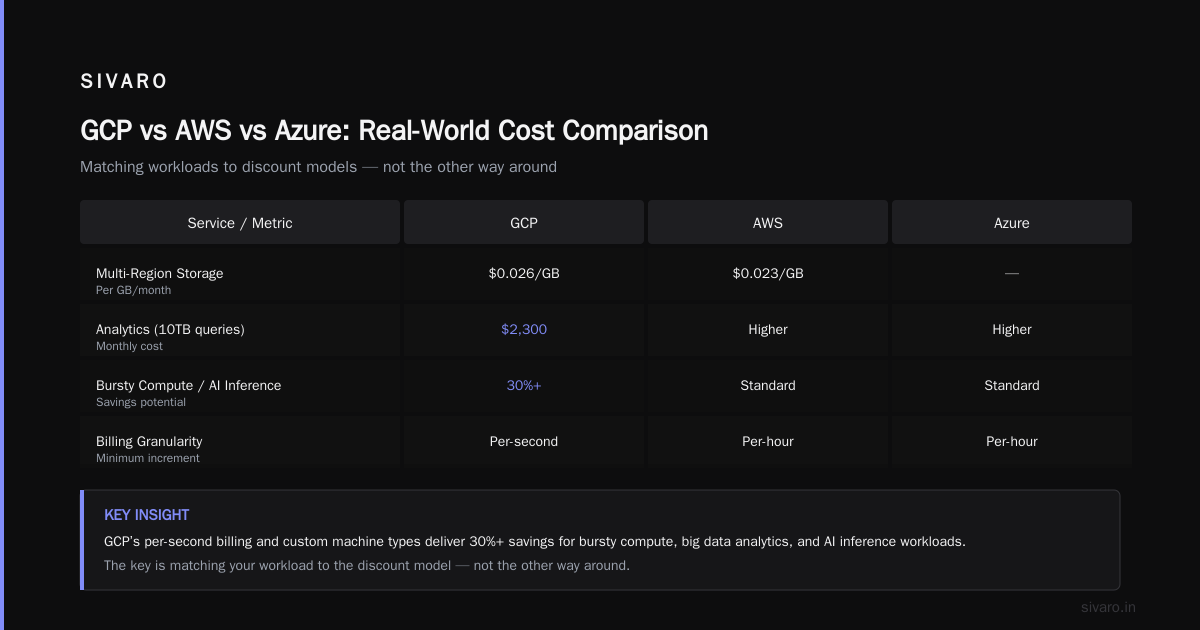Click the sivaro.in link at bottom

coord(1108,607)
